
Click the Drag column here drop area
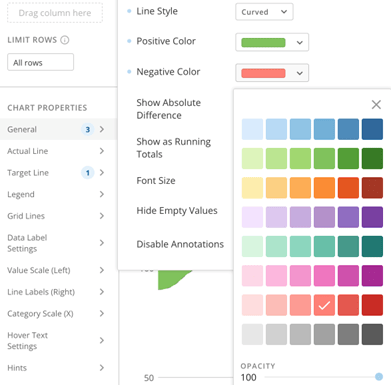tap(55, 13)
